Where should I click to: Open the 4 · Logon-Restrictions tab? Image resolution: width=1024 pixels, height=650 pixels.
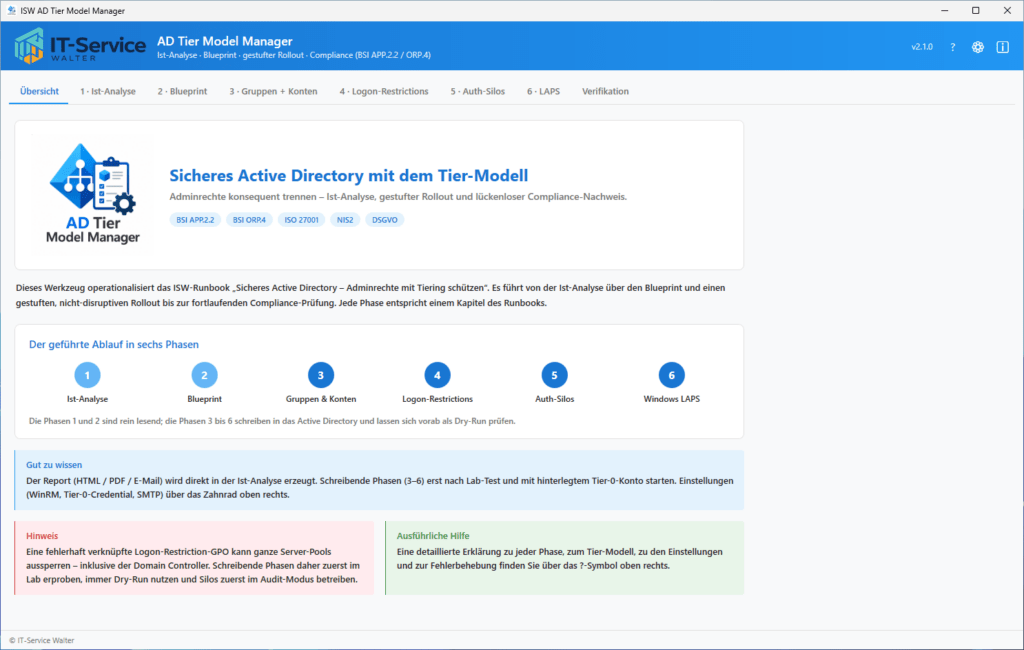(384, 91)
